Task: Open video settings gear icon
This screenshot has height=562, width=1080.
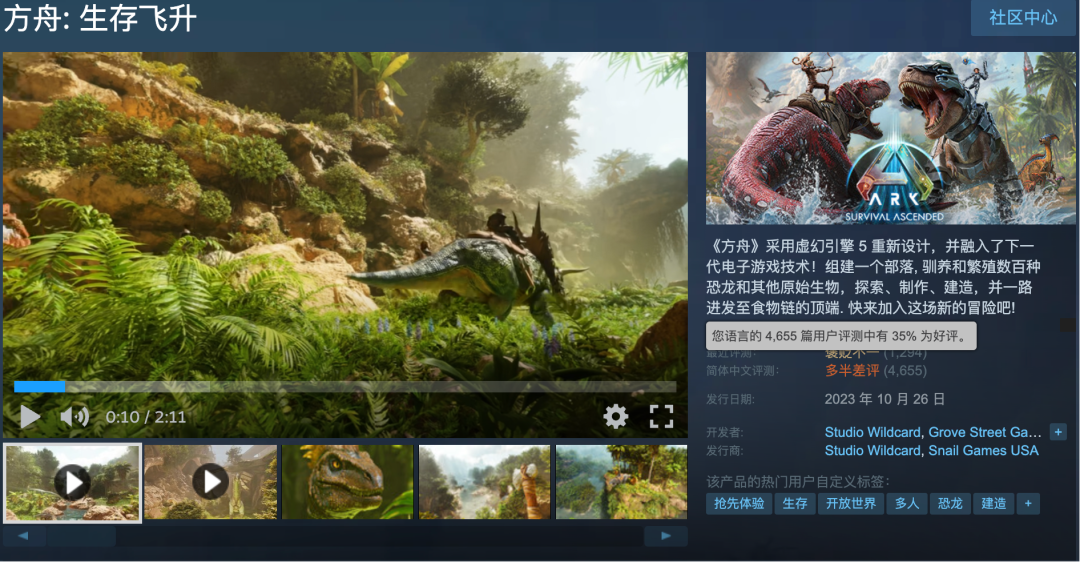Action: 616,416
